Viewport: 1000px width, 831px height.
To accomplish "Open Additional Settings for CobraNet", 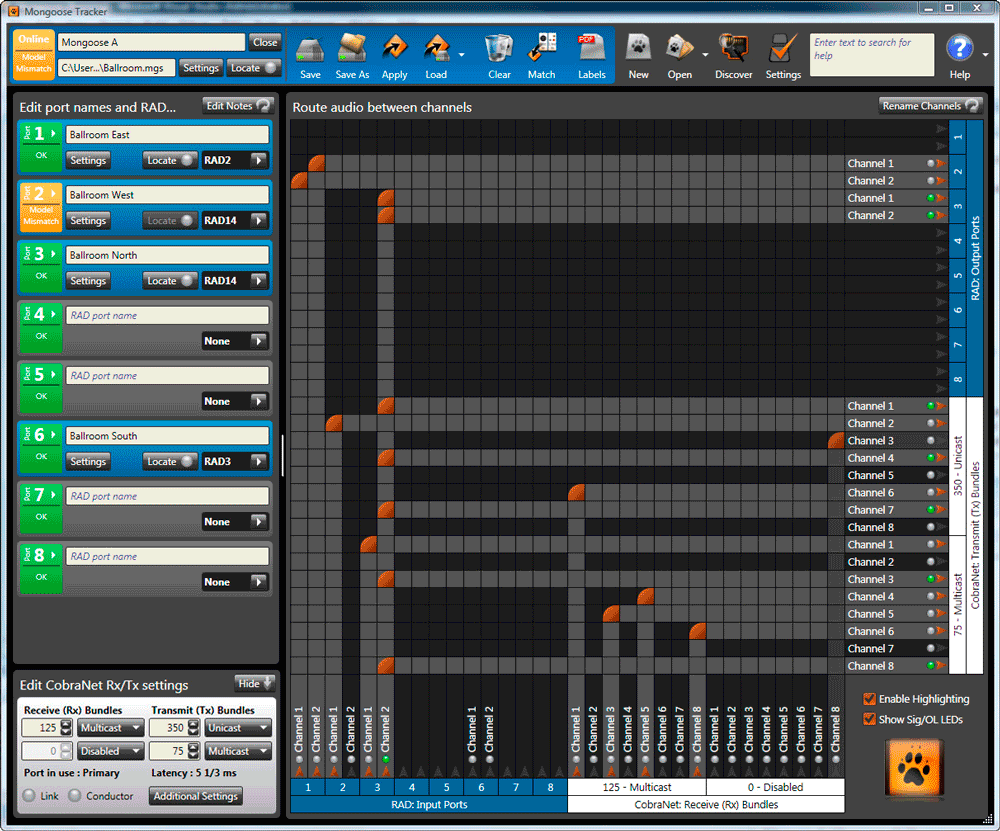I will (196, 796).
